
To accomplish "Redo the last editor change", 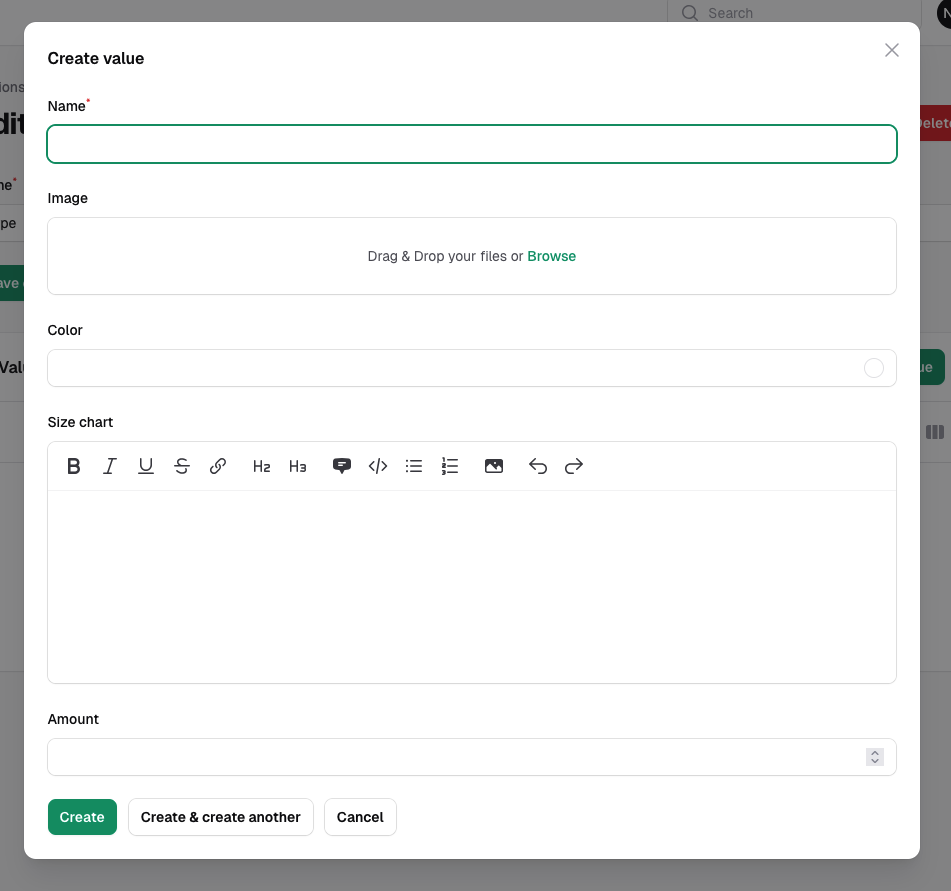I will [x=574, y=466].
